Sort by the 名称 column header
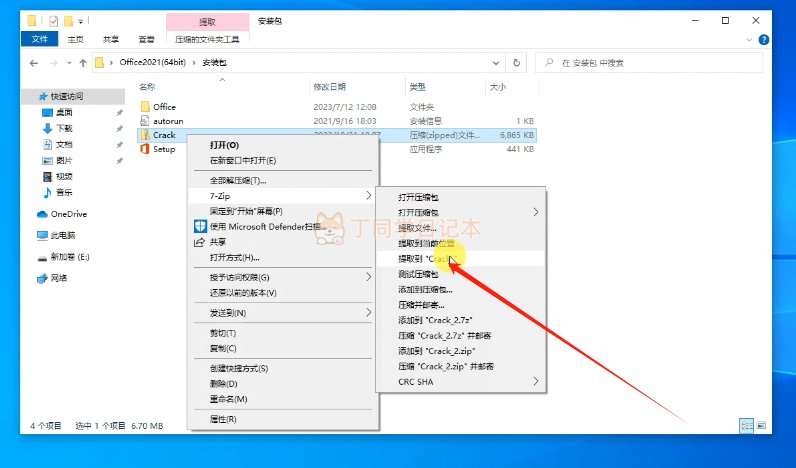 [x=147, y=87]
